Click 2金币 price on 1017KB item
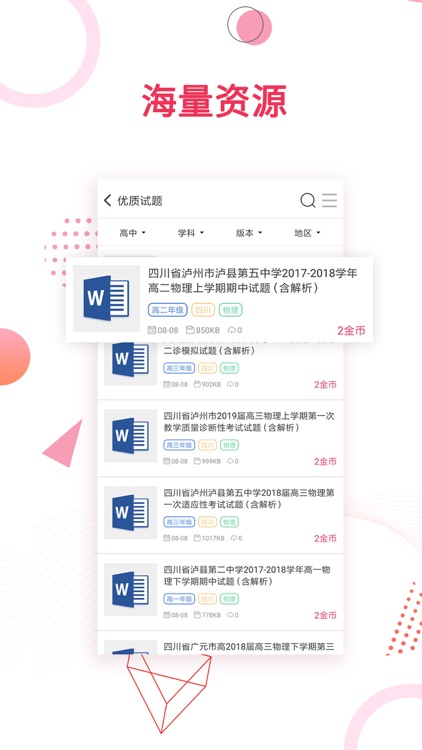 (325, 539)
